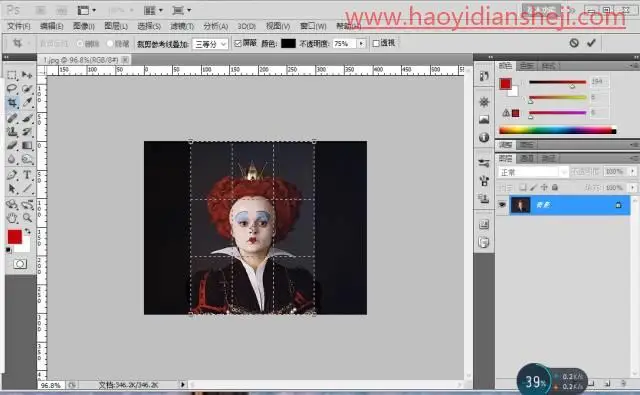Select the Brush tool

click(x=27, y=118)
